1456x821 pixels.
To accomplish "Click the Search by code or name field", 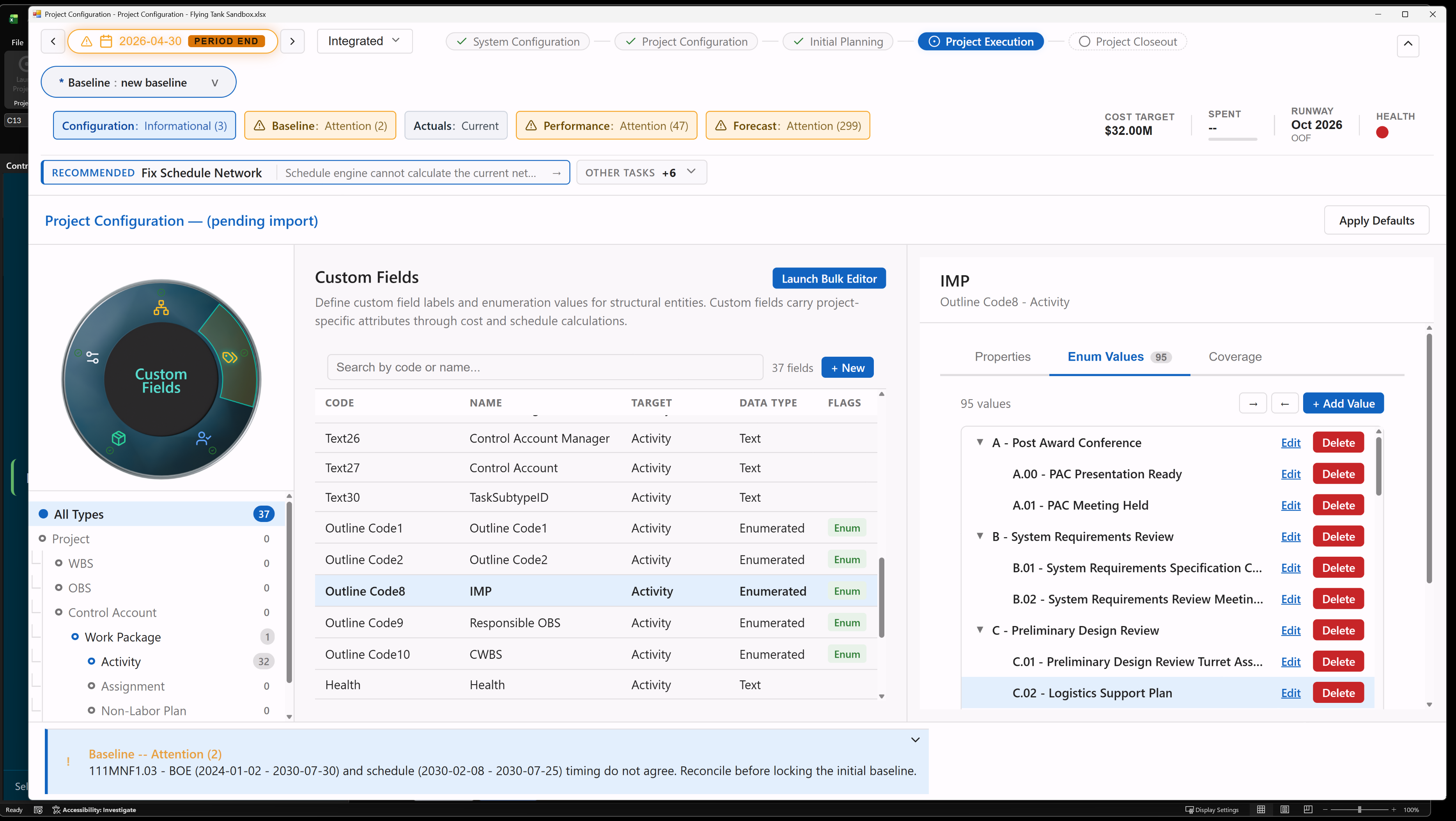I will click(545, 367).
